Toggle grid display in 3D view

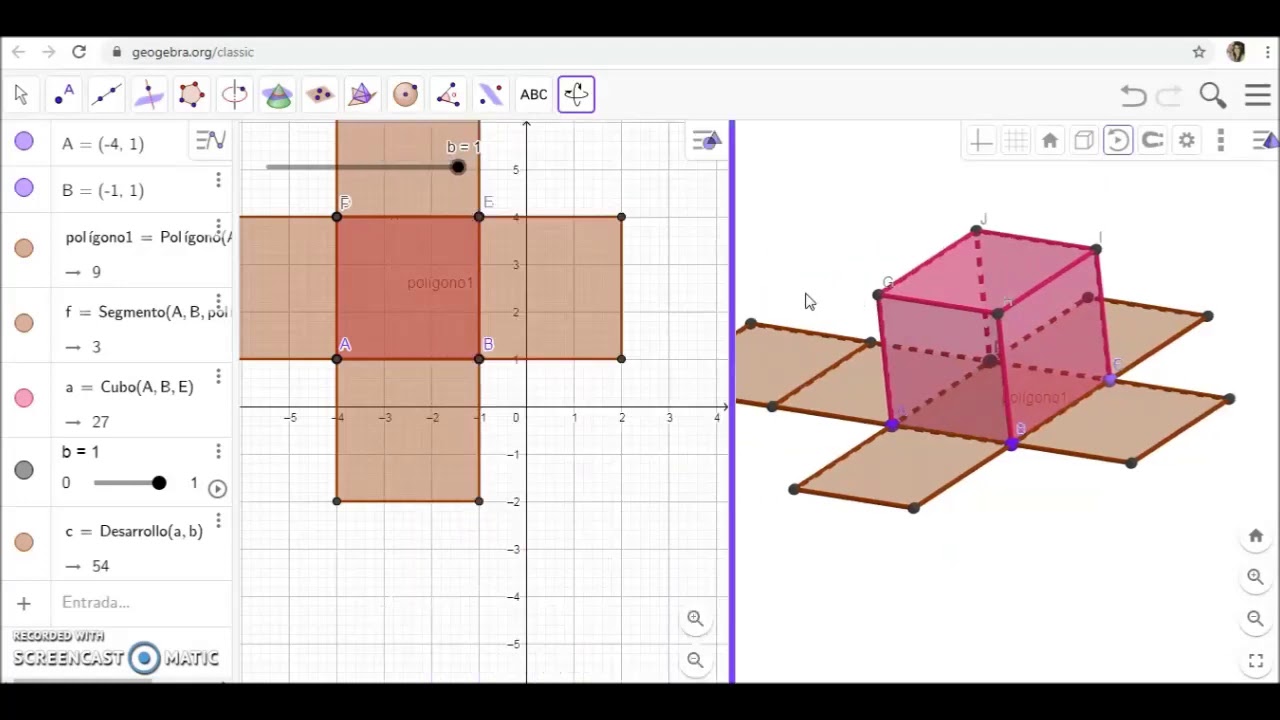[x=1016, y=141]
